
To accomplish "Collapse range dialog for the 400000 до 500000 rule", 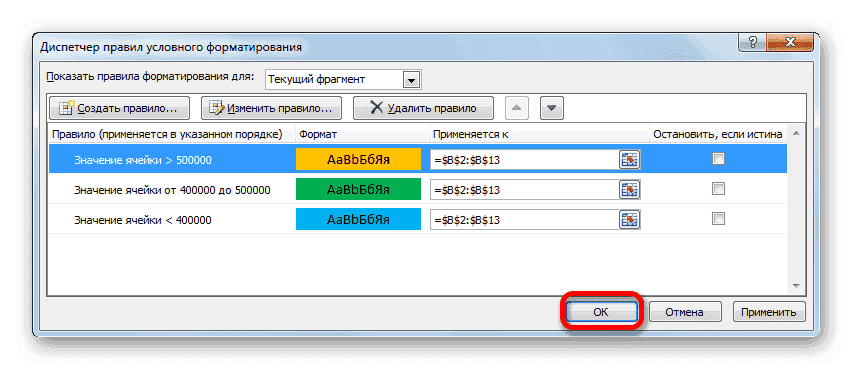I will pos(629,190).
